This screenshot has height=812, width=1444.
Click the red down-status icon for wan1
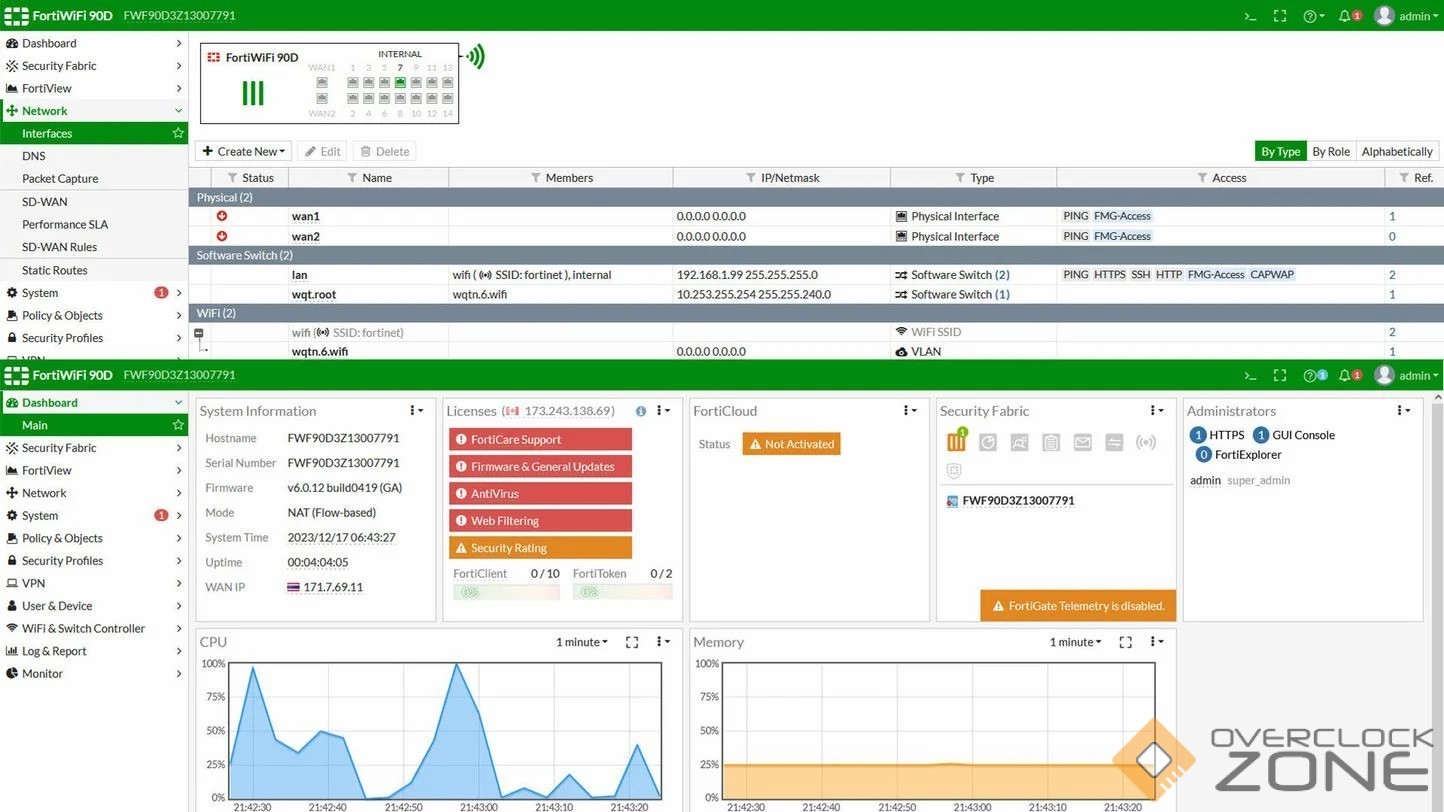tap(222, 216)
